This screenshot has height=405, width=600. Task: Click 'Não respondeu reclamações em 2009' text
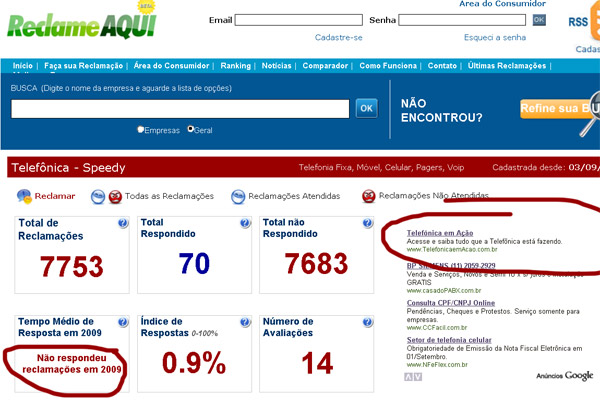[x=72, y=364]
